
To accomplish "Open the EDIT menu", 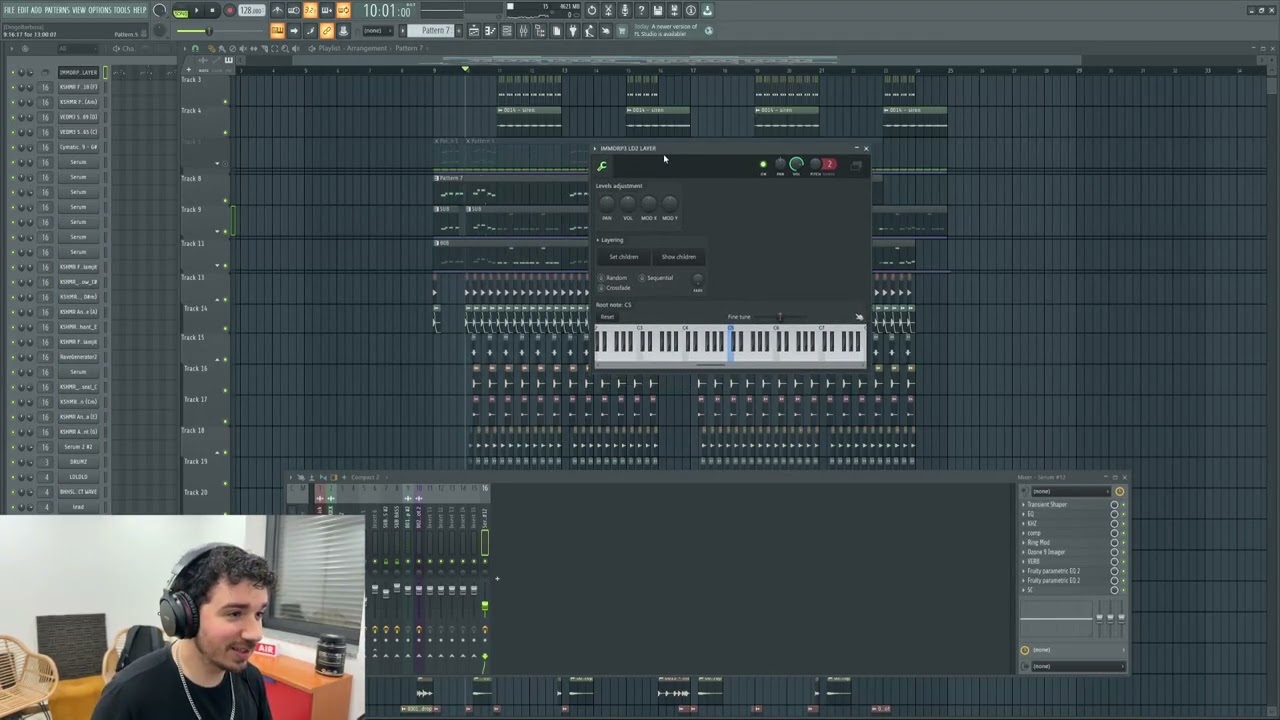I will (22, 10).
